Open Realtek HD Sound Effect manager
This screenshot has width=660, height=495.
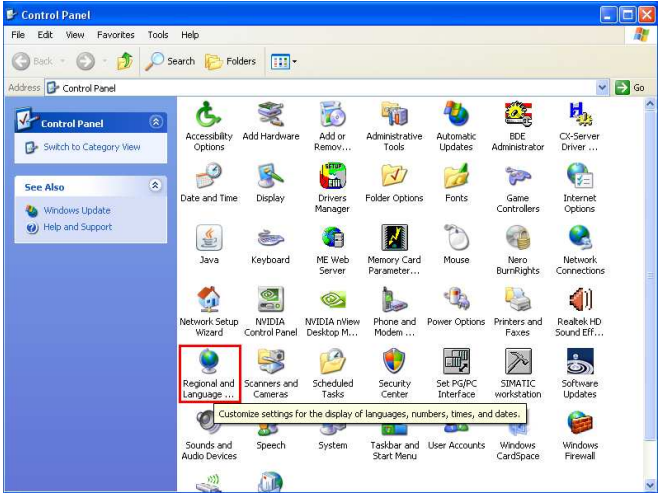click(580, 311)
